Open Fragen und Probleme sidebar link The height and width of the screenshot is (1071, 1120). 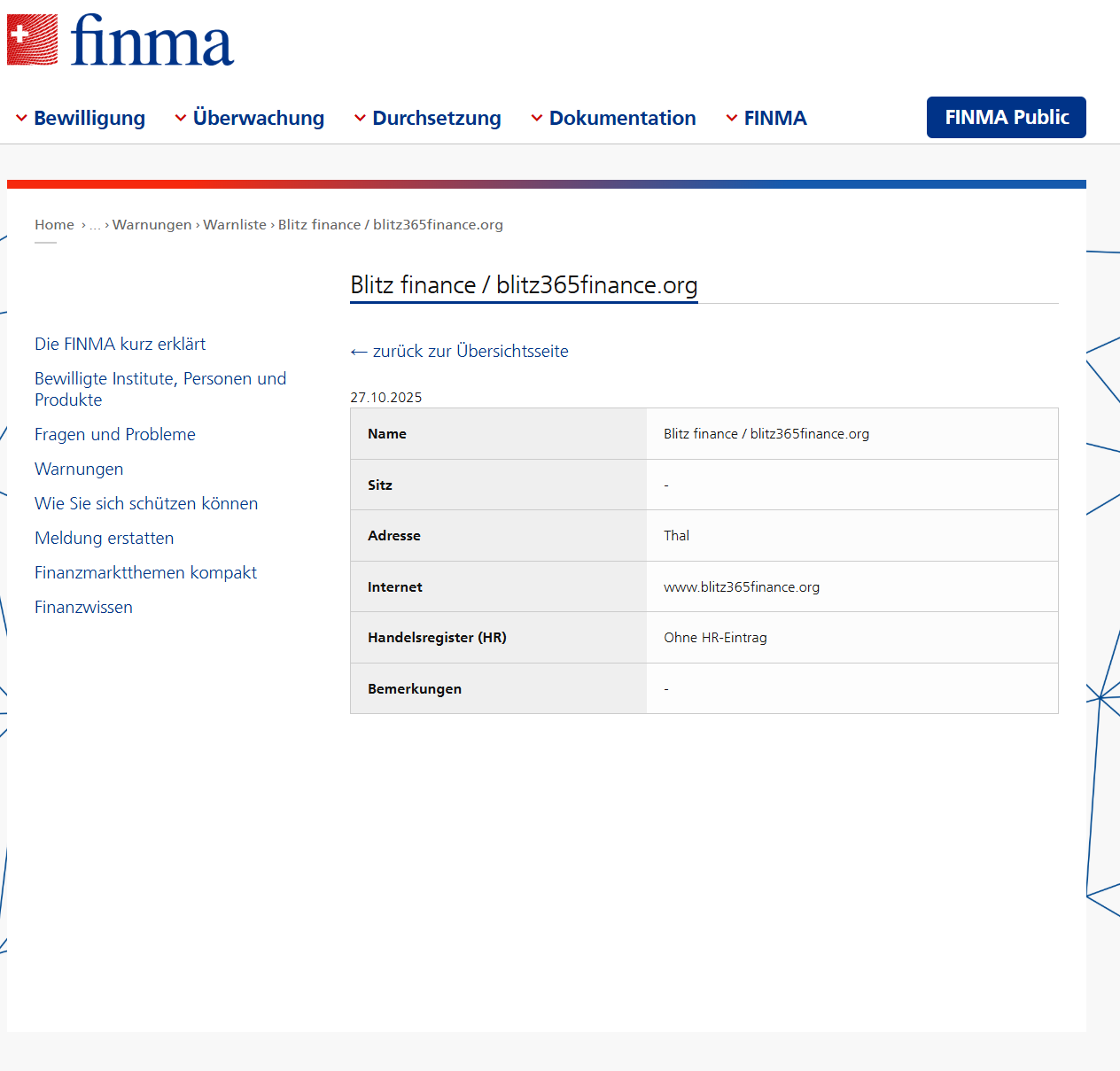point(115,434)
